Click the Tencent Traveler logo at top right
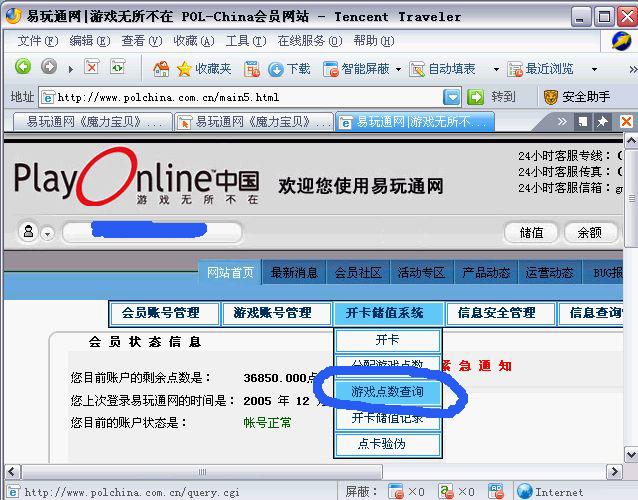Image resolution: width=638 pixels, height=500 pixels. coord(622,41)
